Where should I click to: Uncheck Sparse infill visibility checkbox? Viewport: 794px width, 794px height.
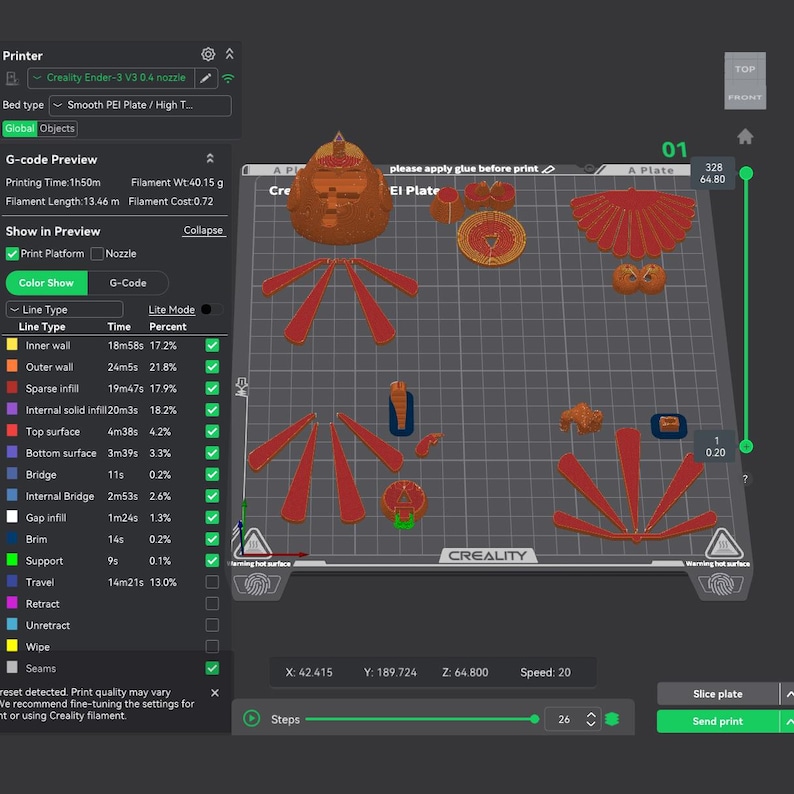212,388
